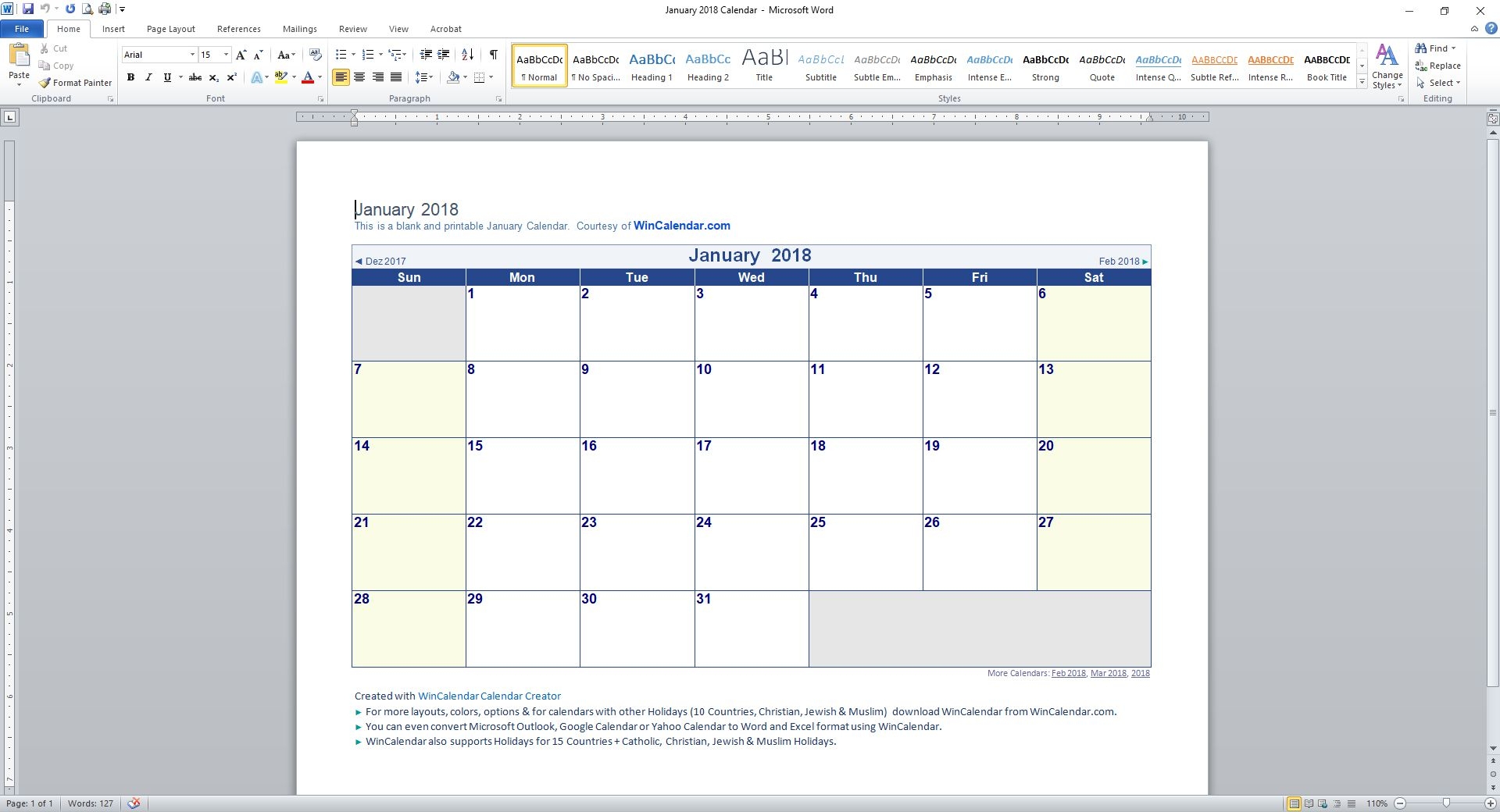The width and height of the screenshot is (1500, 812).
Task: Open the font name dropdown
Action: coord(192,55)
